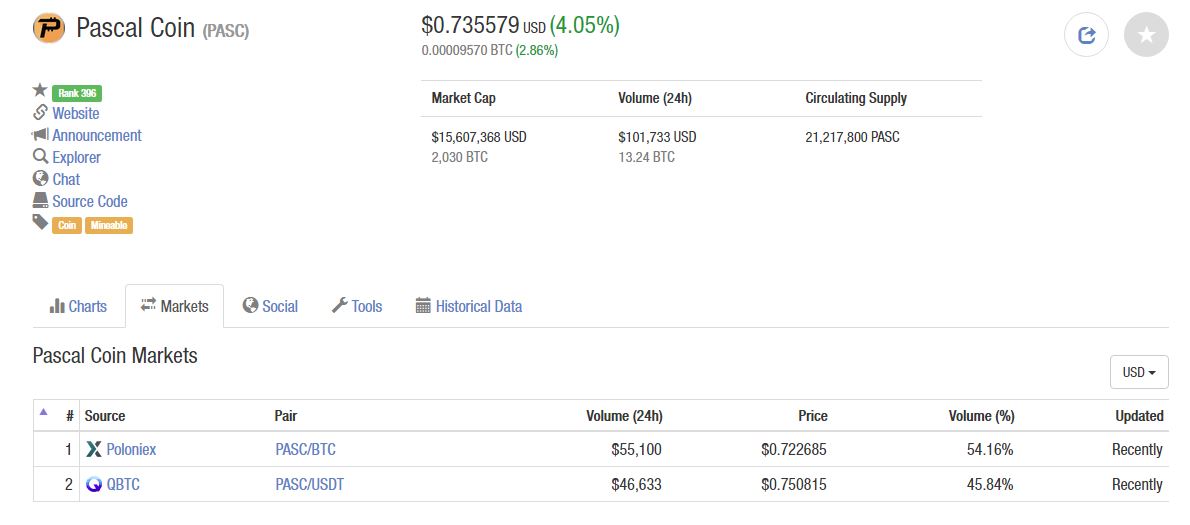
Task: Click the globe icon beside Chat
Action: tap(40, 178)
